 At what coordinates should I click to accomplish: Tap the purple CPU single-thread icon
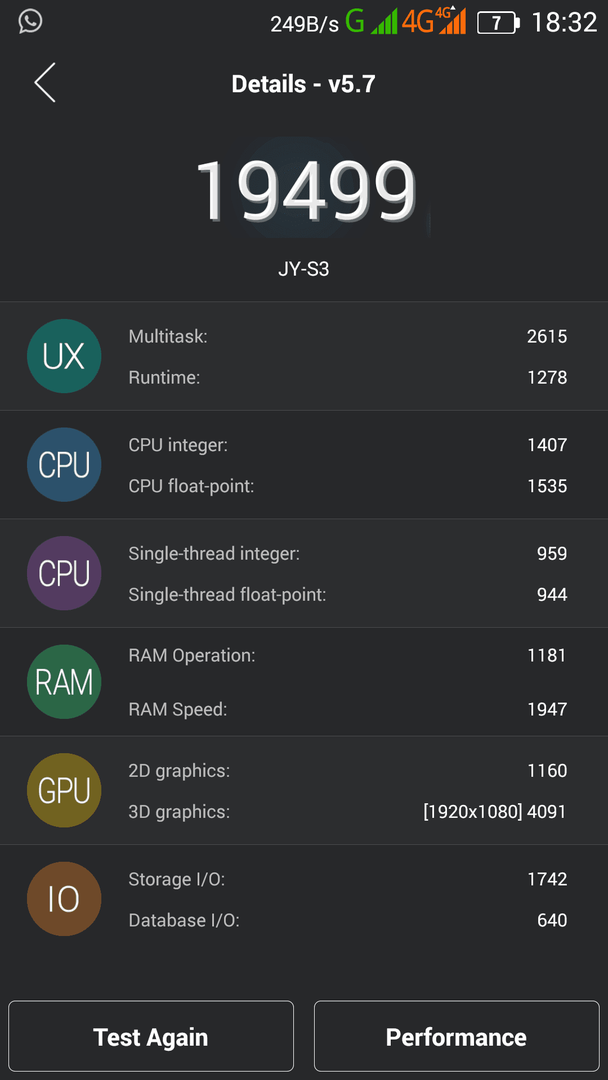coord(64,573)
